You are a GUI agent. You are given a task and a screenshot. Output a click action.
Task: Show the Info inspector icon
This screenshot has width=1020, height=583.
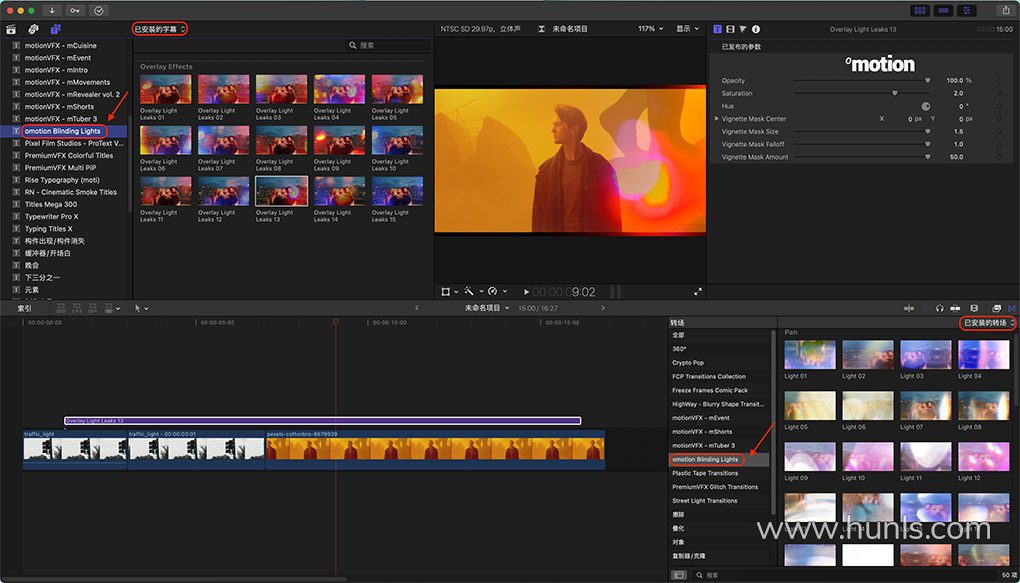pyautogui.click(x=755, y=29)
